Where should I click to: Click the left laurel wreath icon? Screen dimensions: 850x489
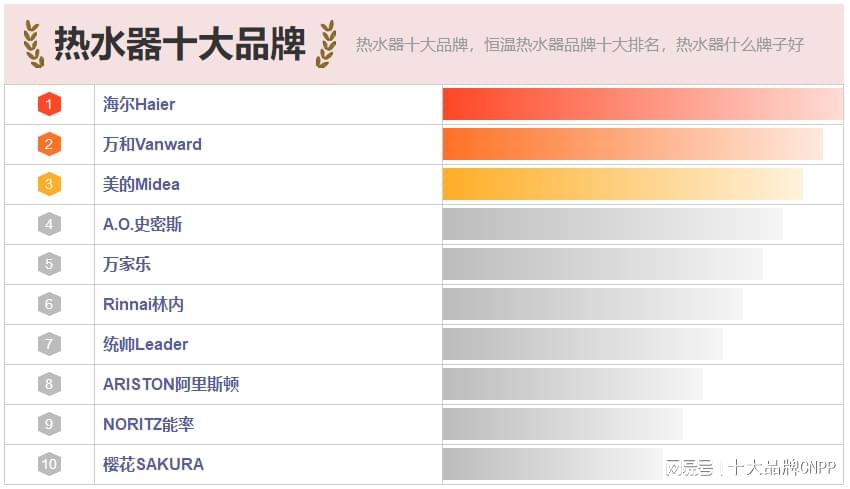click(34, 43)
